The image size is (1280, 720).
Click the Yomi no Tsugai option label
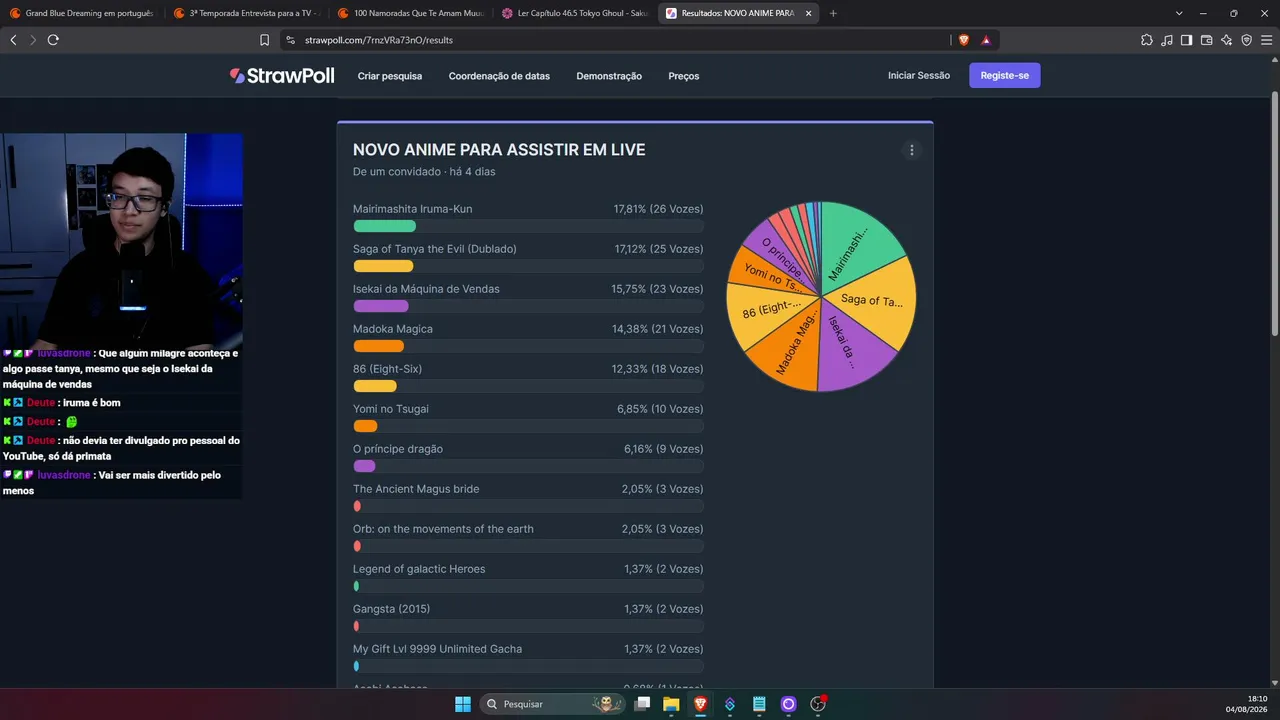coord(391,409)
